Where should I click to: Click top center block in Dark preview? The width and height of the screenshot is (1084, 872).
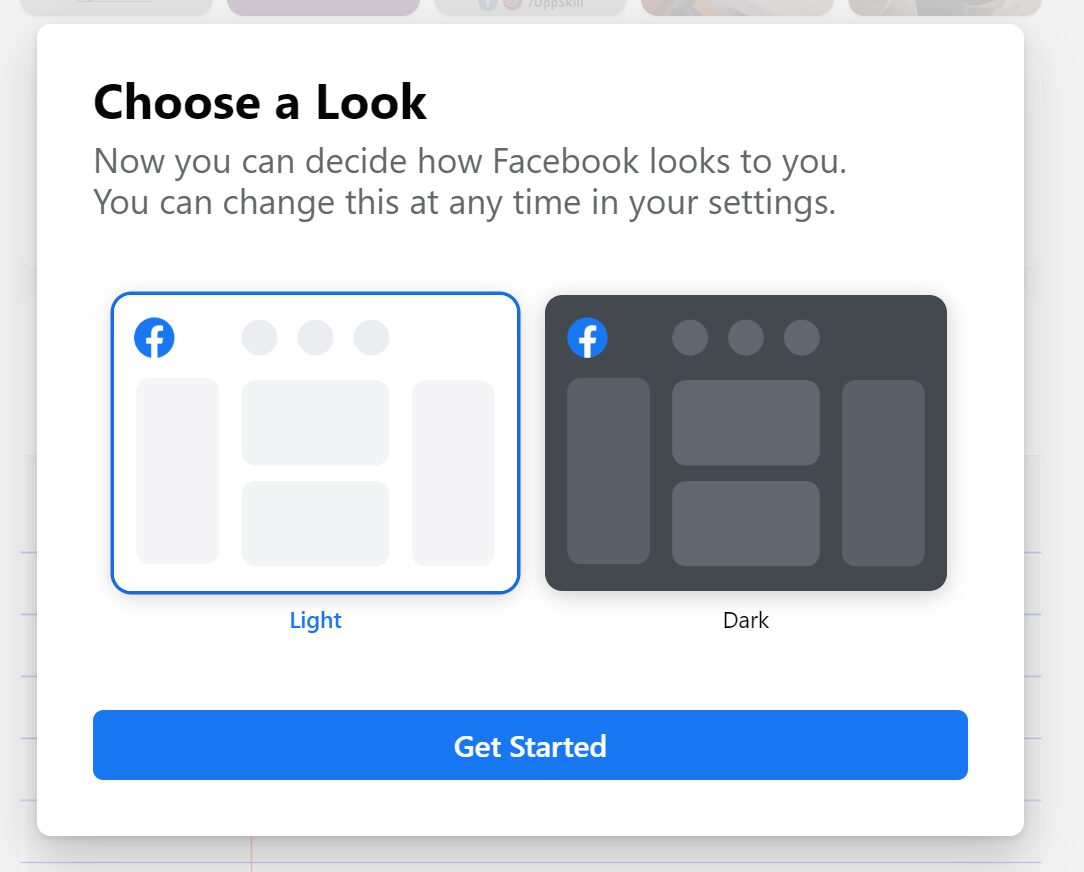(x=746, y=422)
